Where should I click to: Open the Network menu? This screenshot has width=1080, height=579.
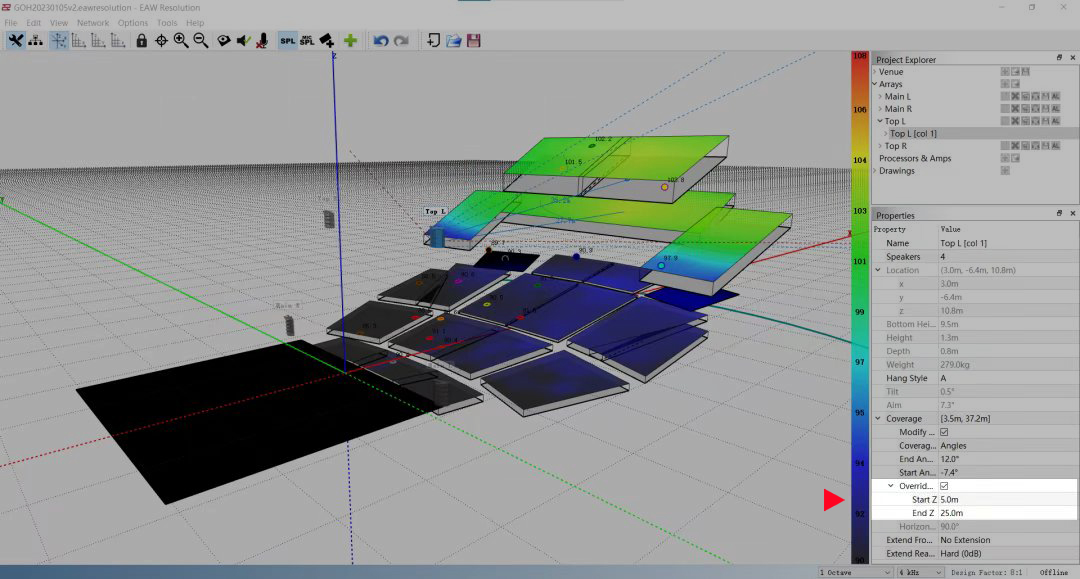click(93, 23)
